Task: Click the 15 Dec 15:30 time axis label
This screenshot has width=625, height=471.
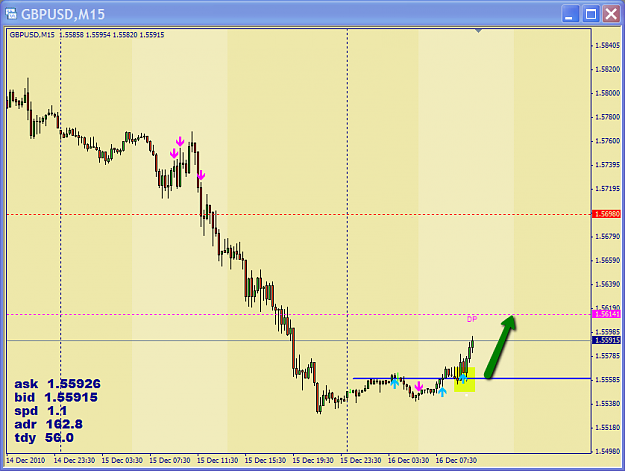Action: click(x=265, y=460)
